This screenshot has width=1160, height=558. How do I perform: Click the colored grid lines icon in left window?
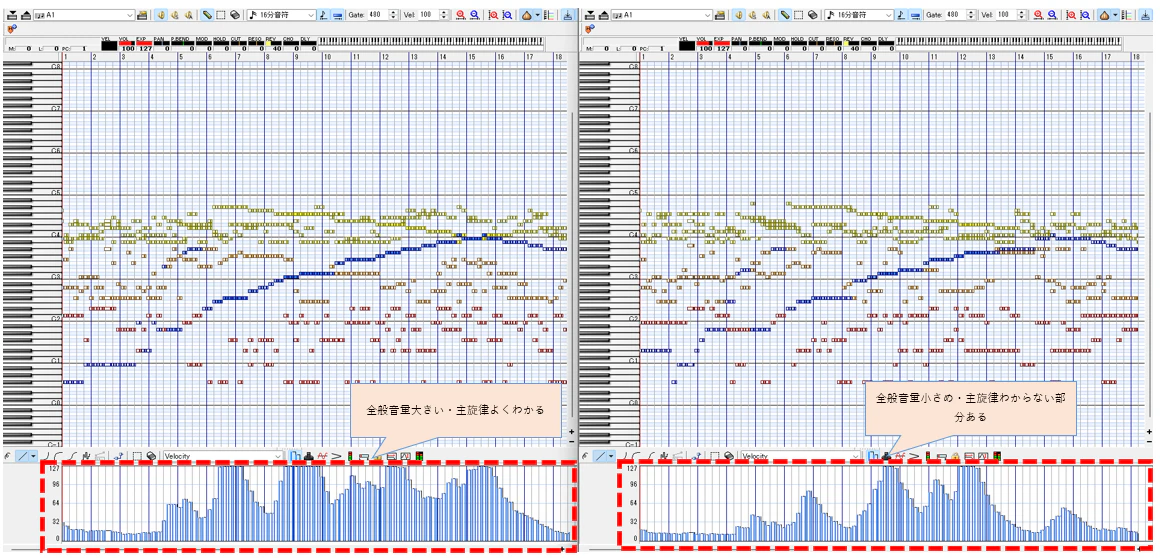550,15
